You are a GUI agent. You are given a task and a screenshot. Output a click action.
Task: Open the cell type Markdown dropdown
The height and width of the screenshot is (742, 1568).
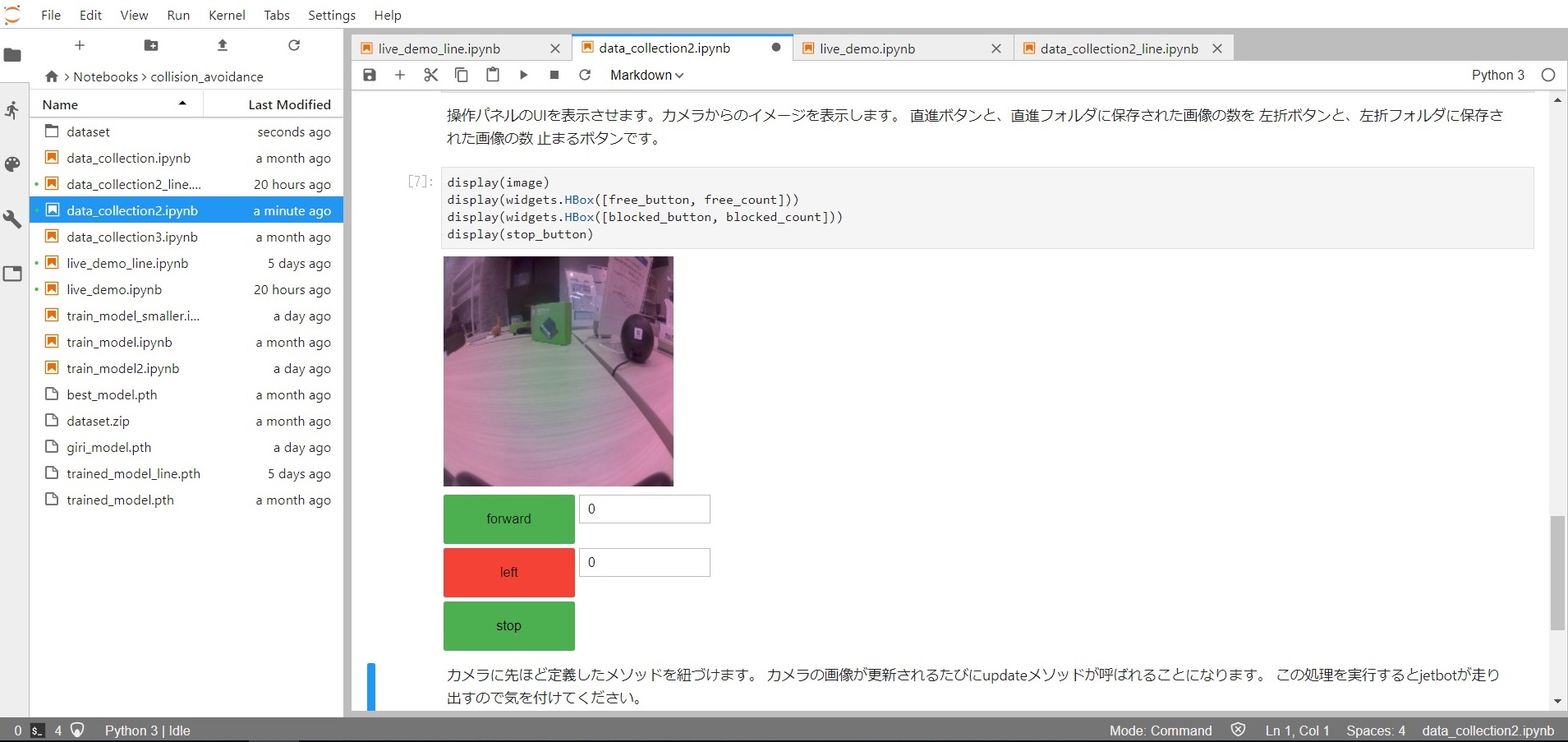point(646,75)
